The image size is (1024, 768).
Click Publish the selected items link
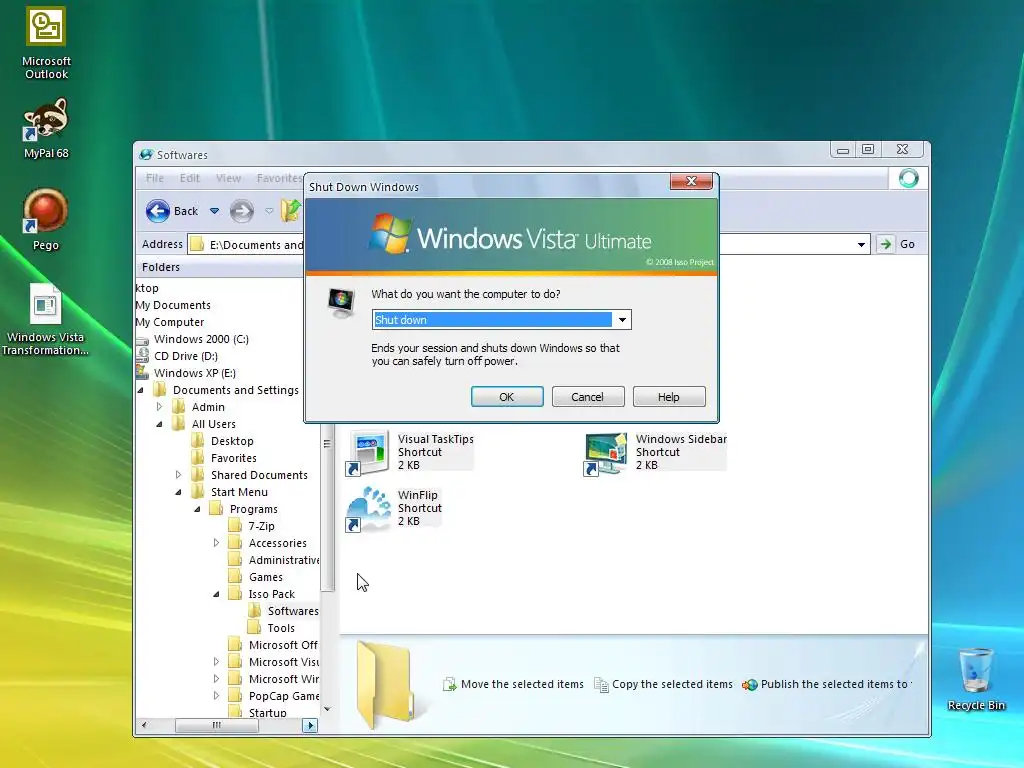click(x=826, y=684)
